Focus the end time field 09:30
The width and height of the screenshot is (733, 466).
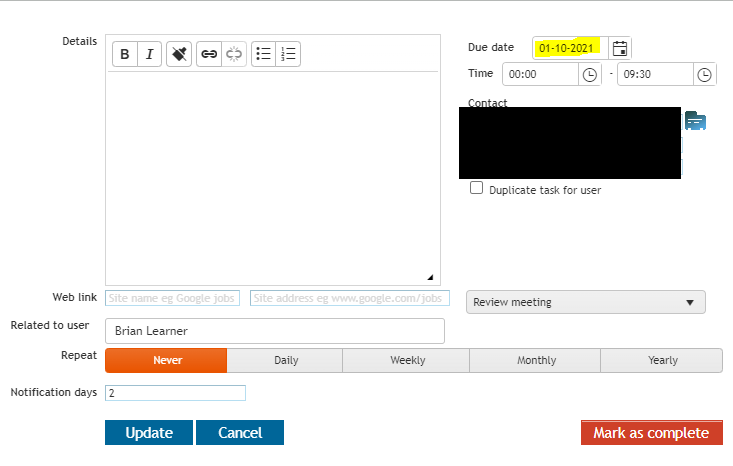click(655, 74)
